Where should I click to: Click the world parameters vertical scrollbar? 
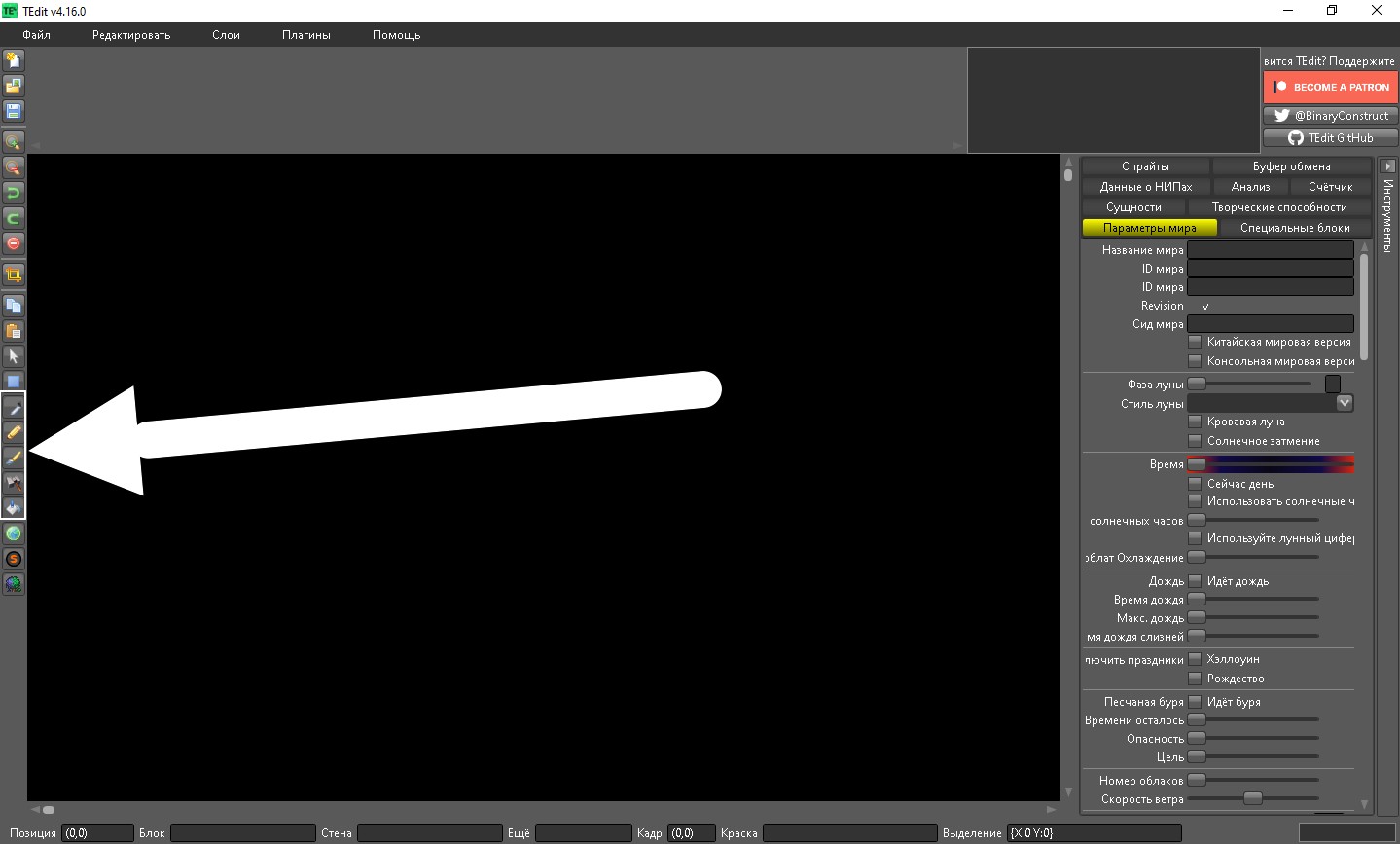(x=1364, y=307)
